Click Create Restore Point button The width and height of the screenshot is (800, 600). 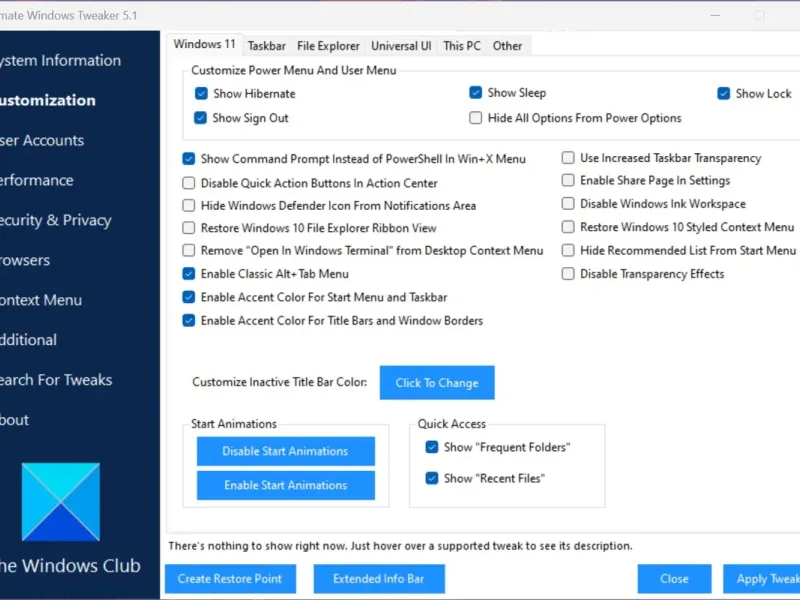pos(230,579)
